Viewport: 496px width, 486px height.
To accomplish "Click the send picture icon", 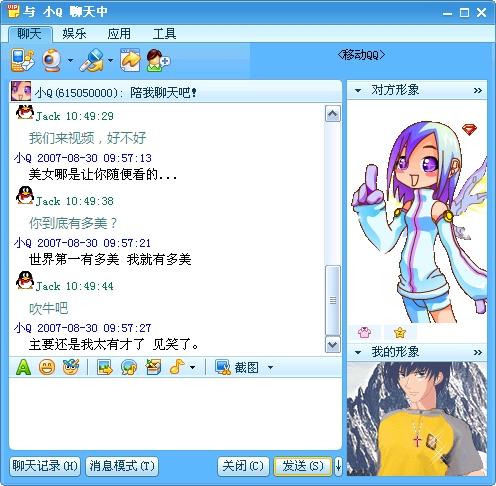I will tap(105, 368).
